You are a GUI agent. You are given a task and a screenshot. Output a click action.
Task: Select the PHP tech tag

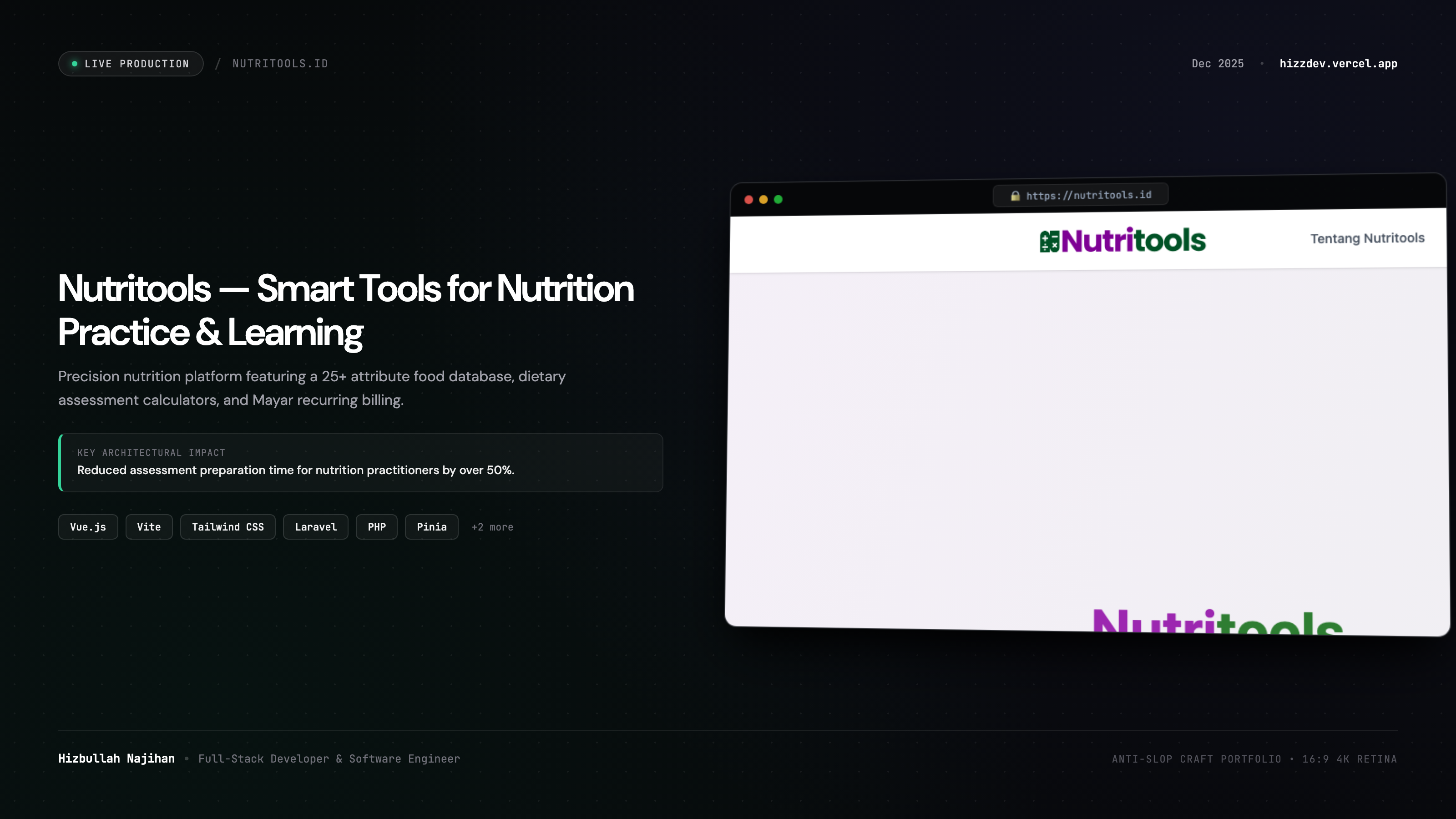pyautogui.click(x=377, y=527)
